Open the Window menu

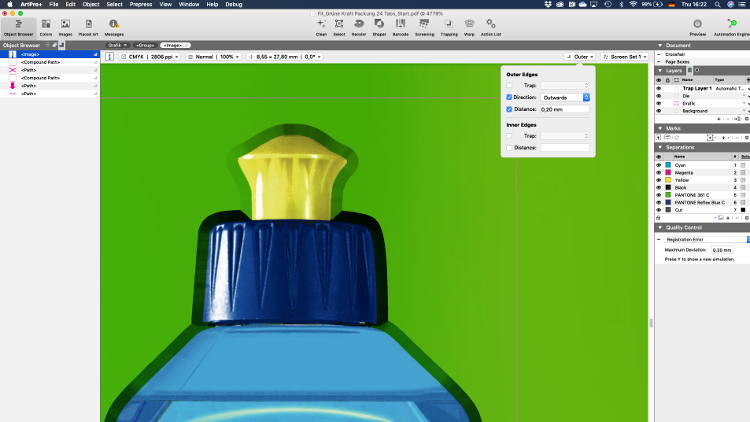(x=189, y=4)
